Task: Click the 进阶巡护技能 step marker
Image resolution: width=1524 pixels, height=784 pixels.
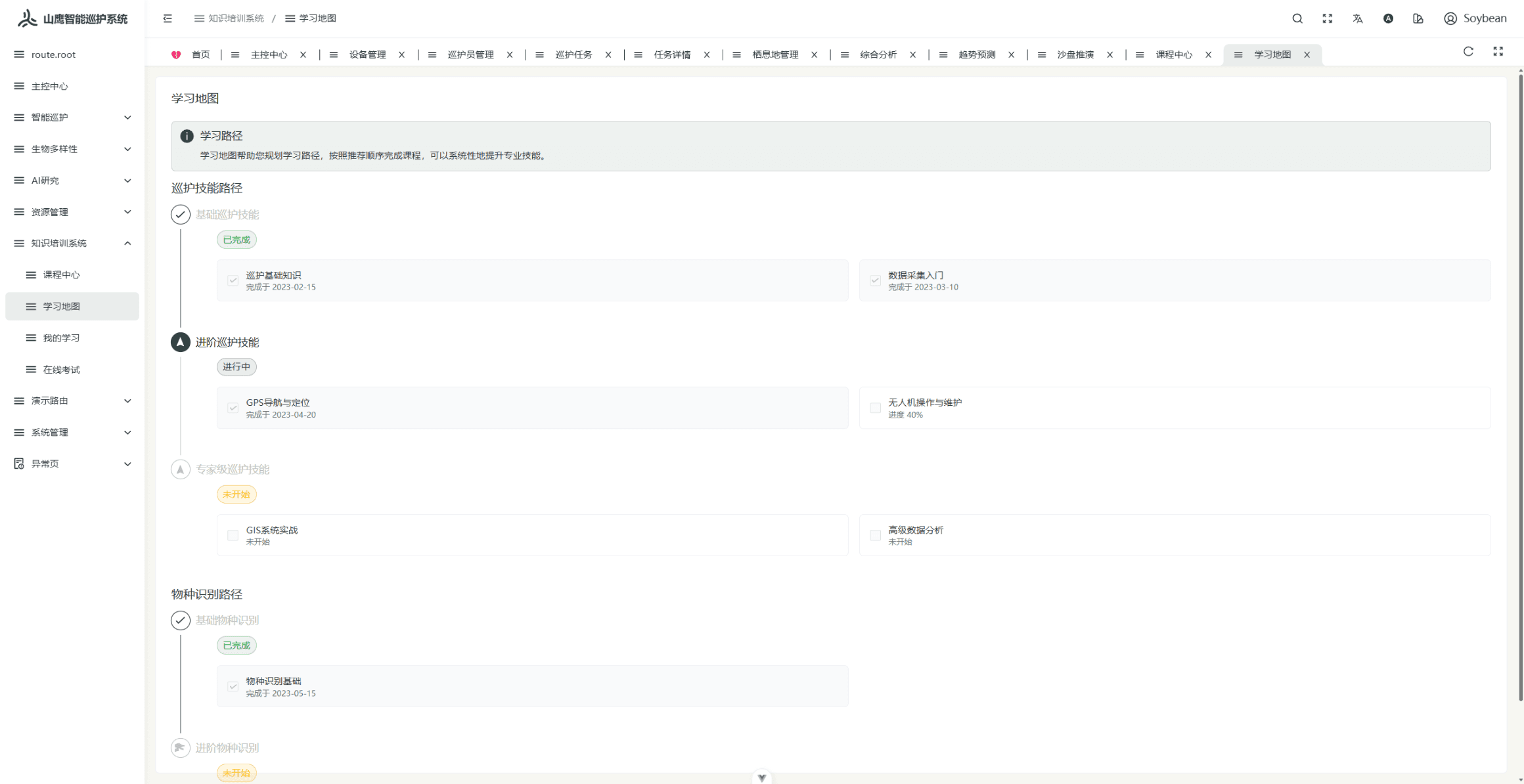Action: pos(181,342)
